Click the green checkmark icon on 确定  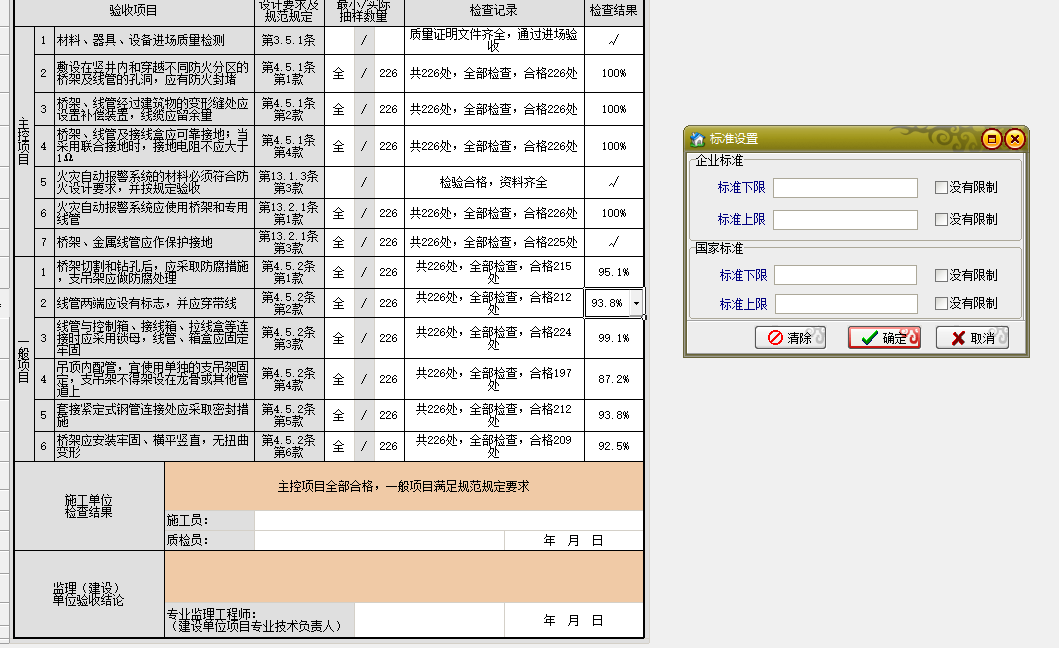tap(868, 338)
